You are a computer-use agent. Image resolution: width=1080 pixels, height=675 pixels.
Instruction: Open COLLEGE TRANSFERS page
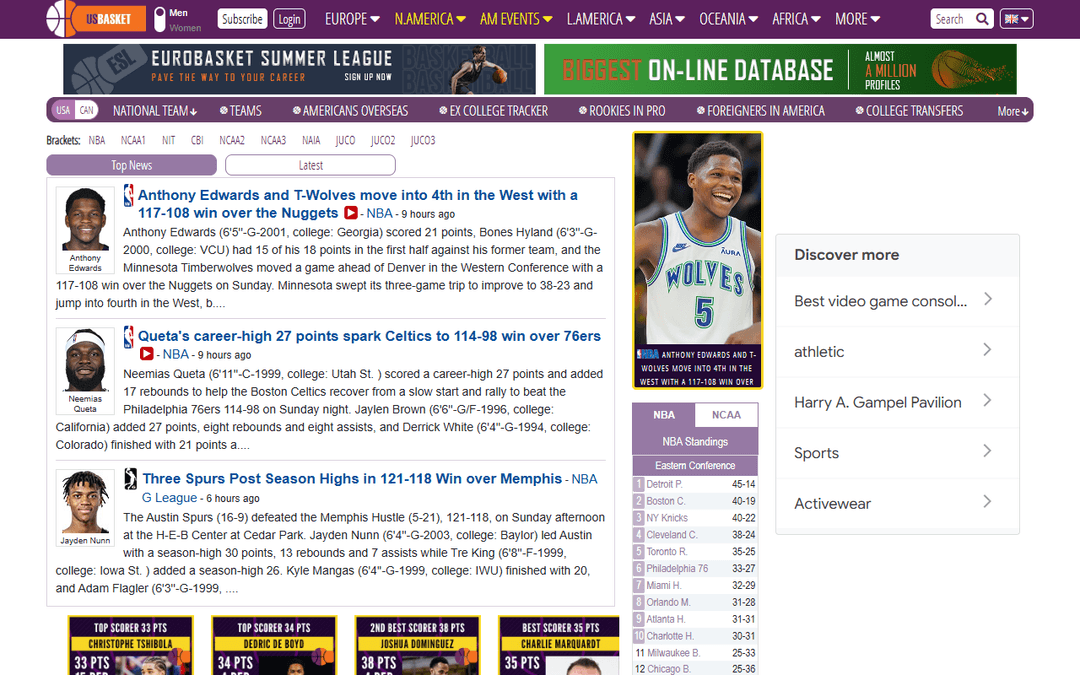coord(909,111)
